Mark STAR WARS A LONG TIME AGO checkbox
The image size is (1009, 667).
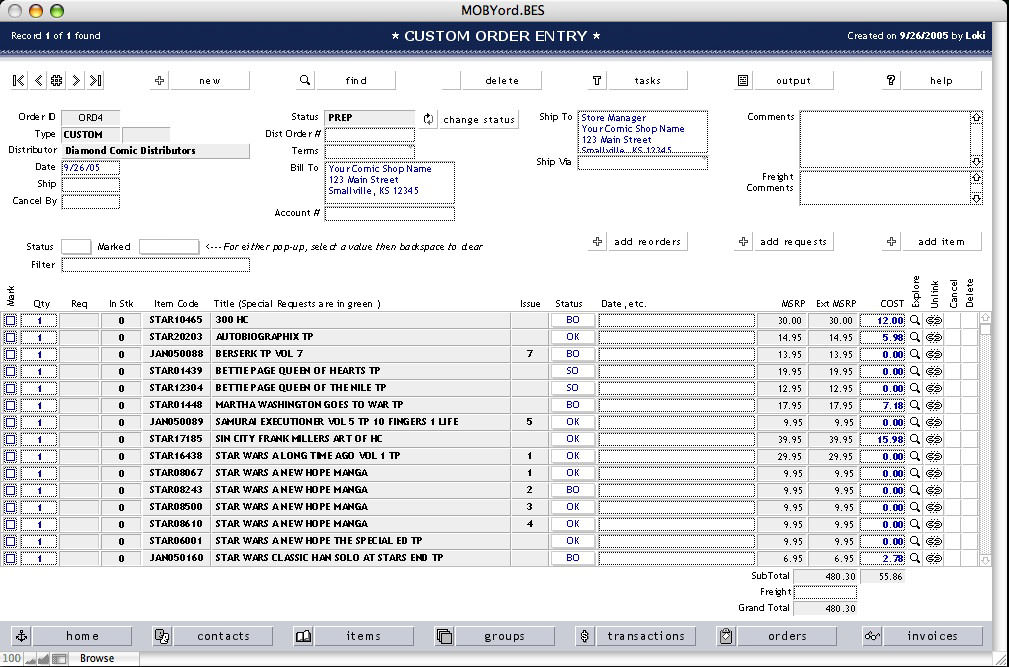tap(10, 456)
